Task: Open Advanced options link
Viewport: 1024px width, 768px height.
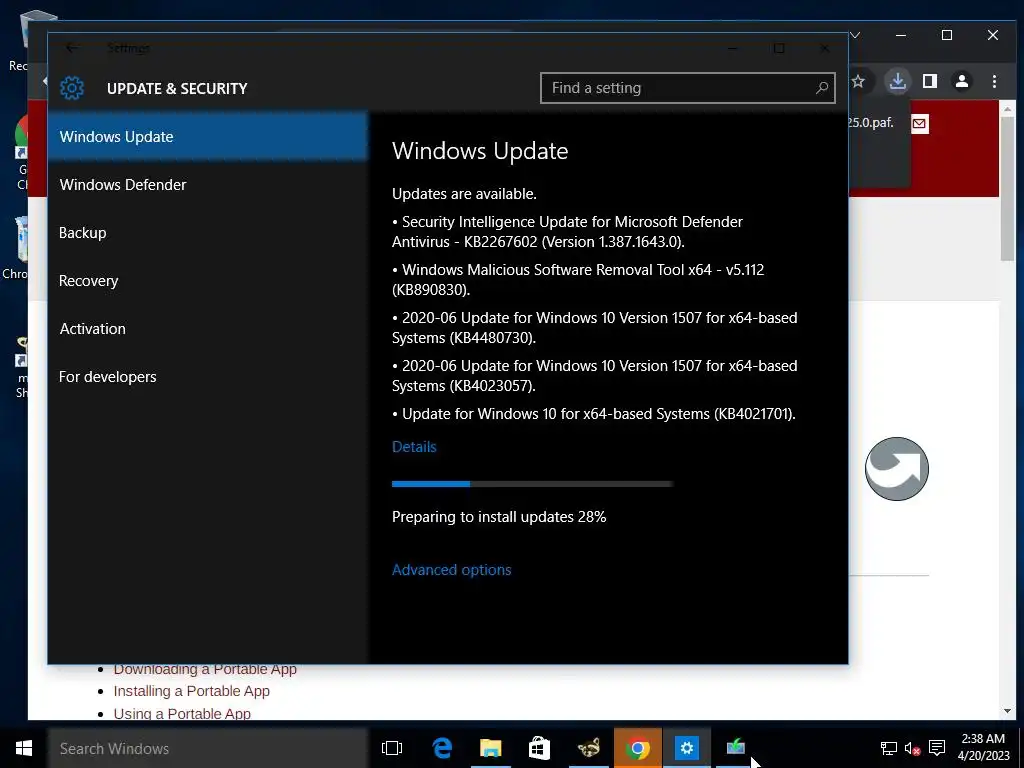Action: click(x=451, y=569)
